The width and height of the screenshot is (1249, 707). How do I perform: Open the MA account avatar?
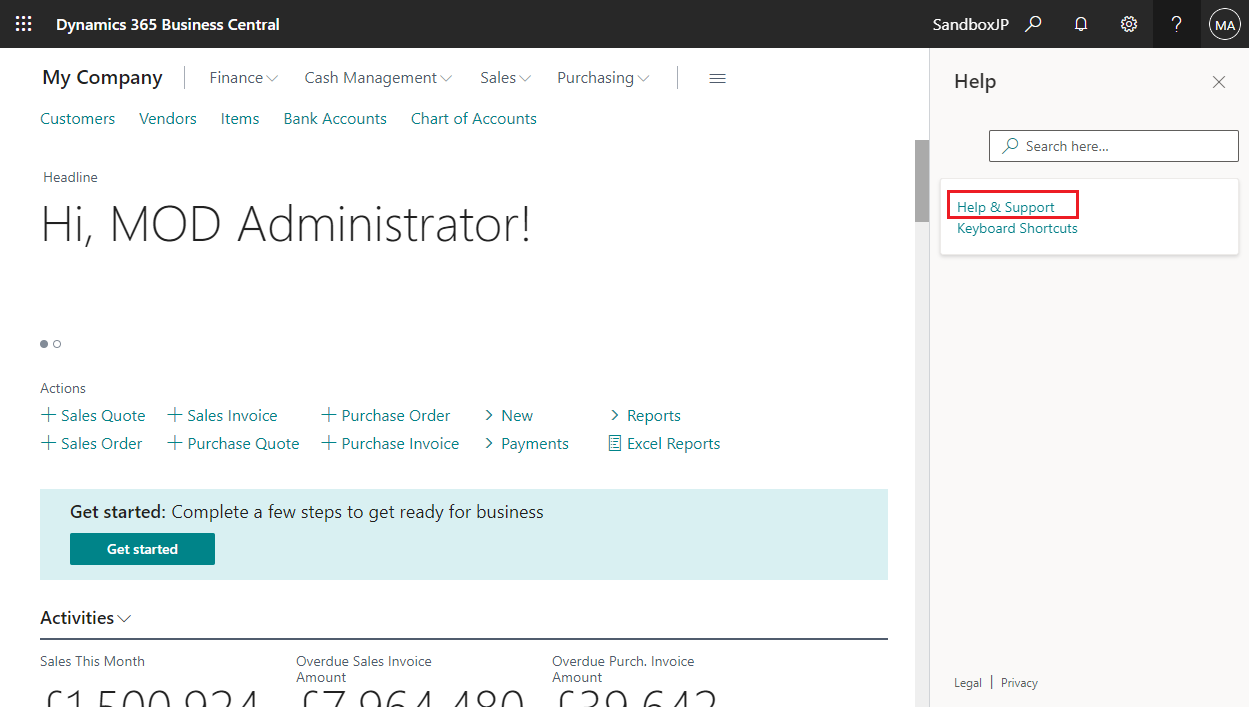1224,23
